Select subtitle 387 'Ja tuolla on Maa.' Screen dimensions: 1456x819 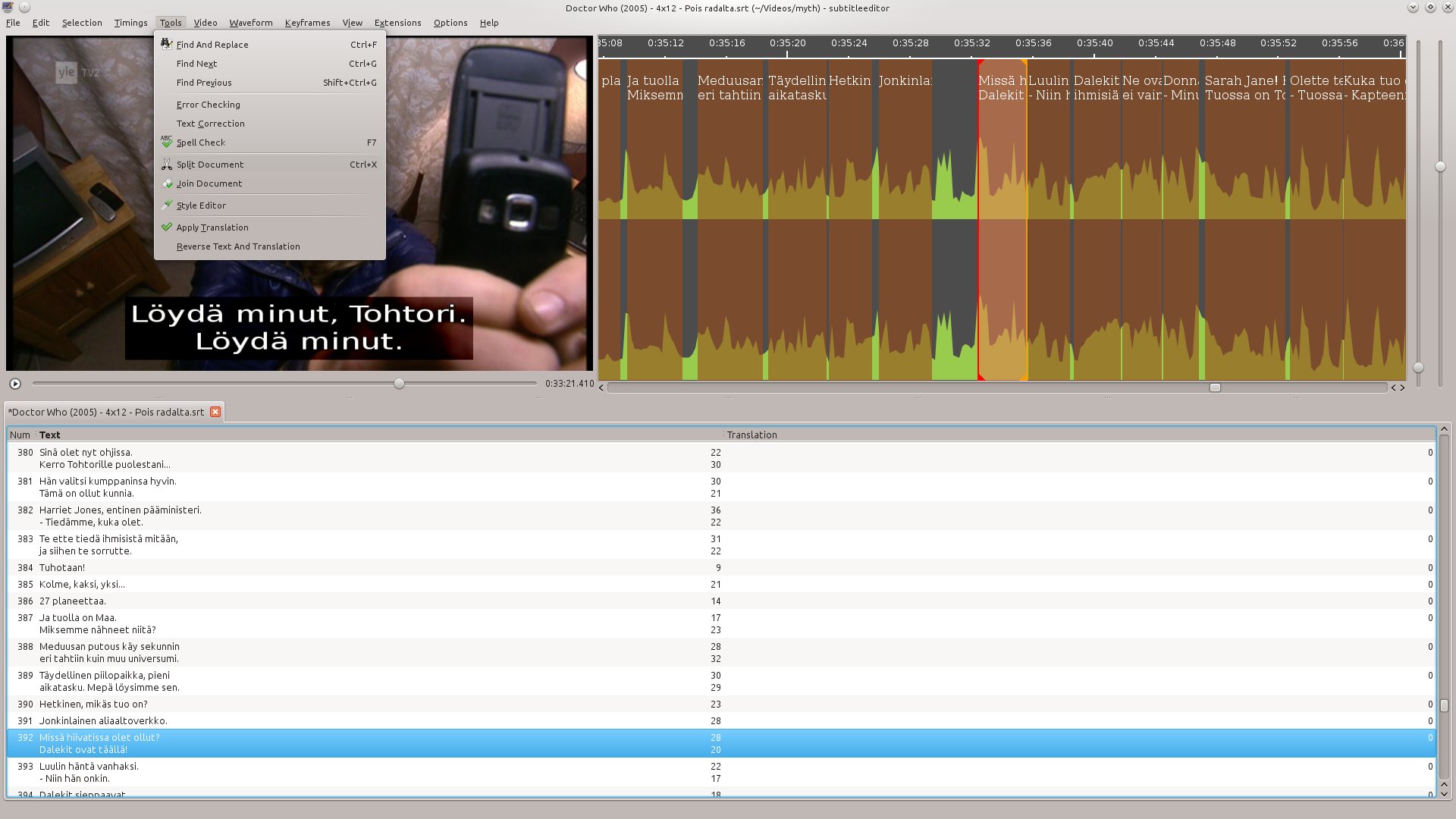coord(721,623)
